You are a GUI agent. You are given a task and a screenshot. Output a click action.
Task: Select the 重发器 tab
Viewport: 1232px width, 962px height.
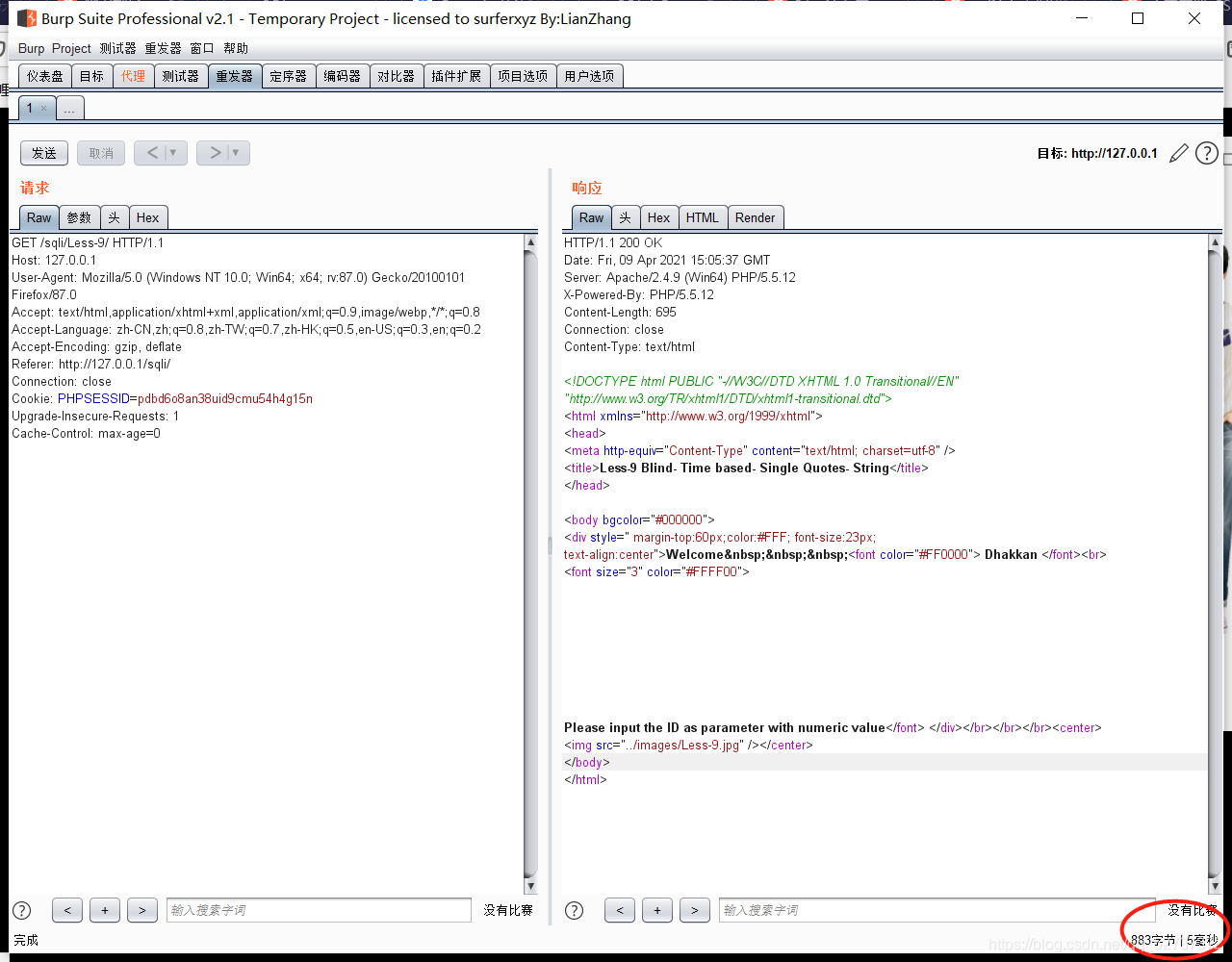coord(235,76)
